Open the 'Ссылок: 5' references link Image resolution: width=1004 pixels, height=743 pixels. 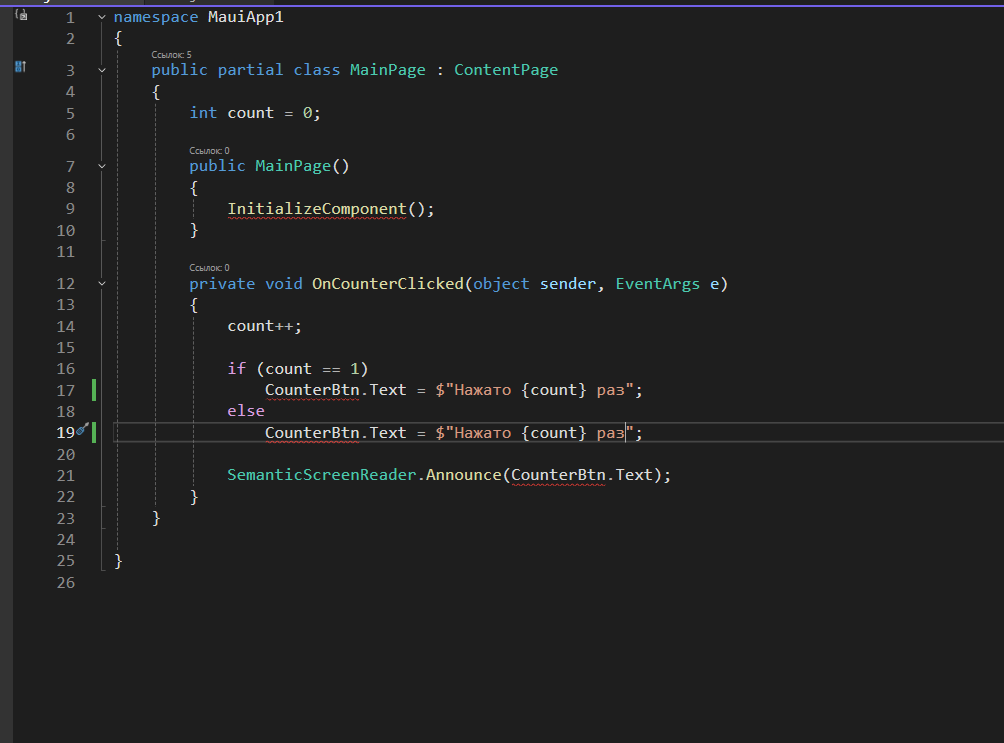coord(171,54)
